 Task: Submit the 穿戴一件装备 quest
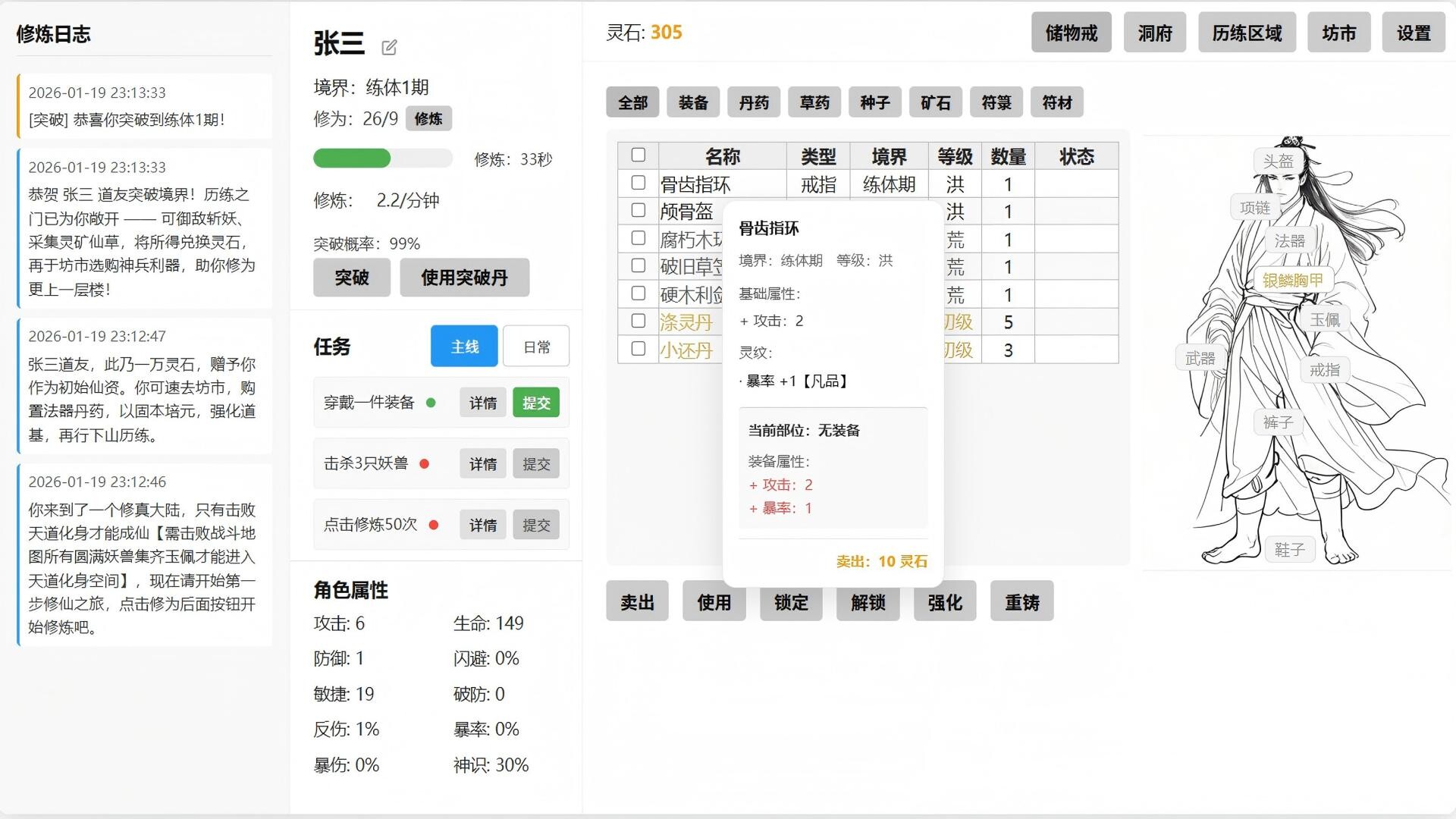tap(536, 403)
